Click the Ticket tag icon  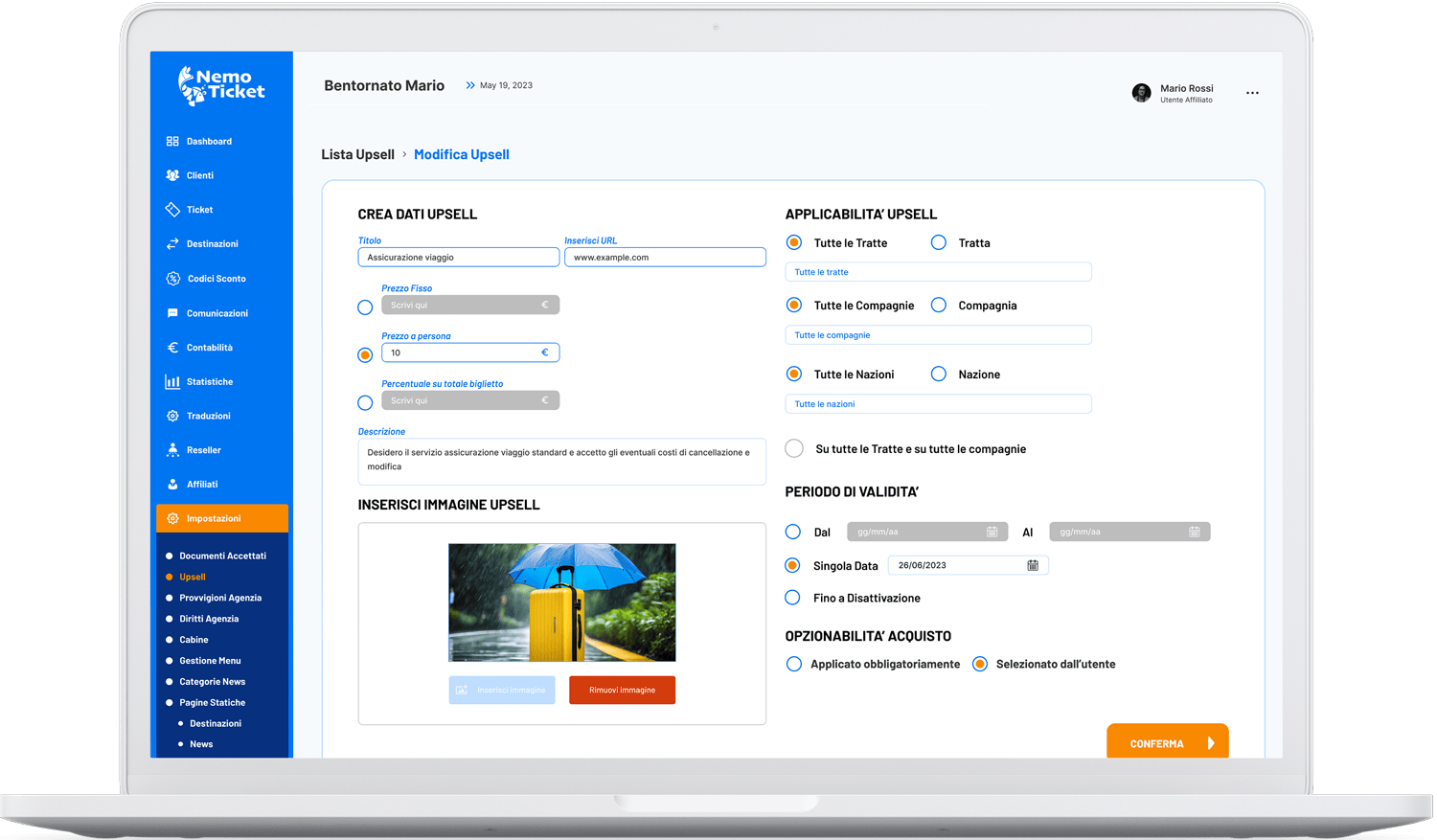[x=172, y=210]
